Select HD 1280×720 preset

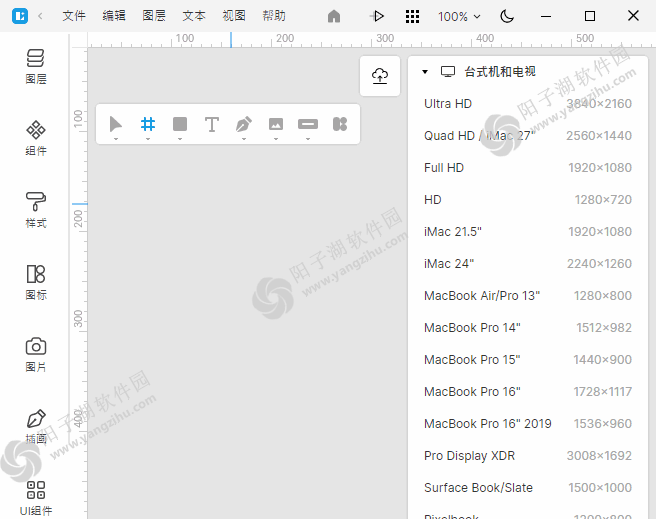(528, 200)
